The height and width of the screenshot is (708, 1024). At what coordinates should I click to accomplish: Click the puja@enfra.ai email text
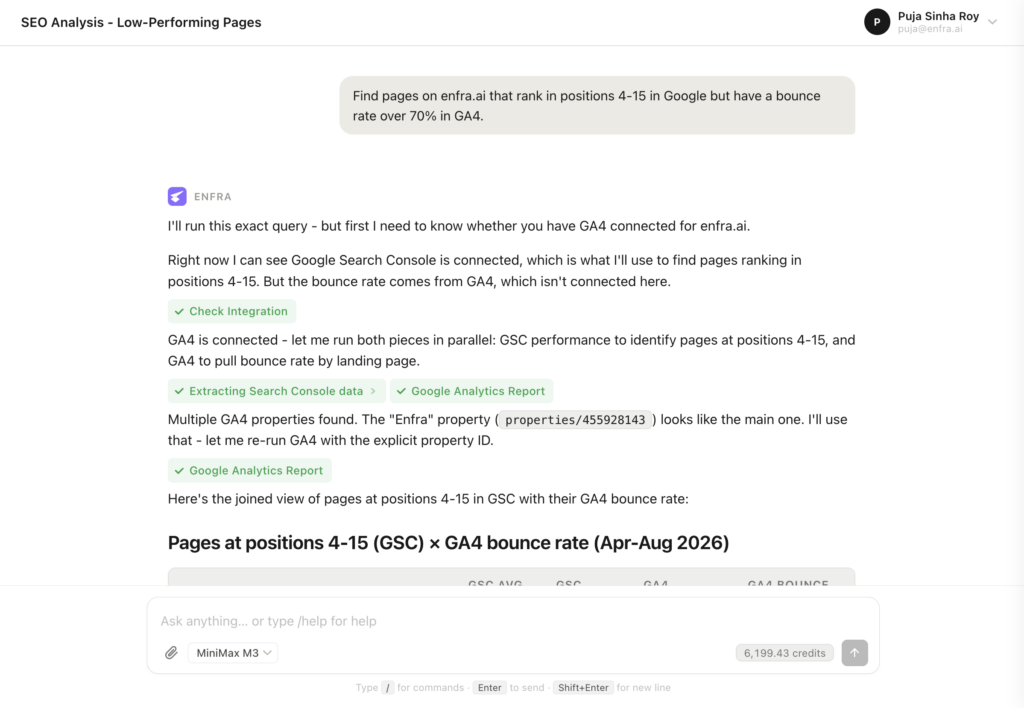pyautogui.click(x=929, y=29)
